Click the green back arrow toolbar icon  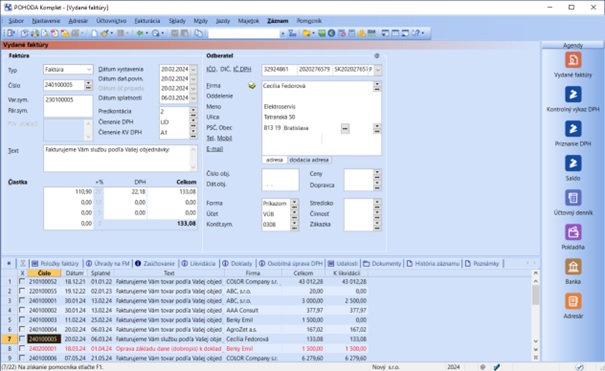coord(140,34)
